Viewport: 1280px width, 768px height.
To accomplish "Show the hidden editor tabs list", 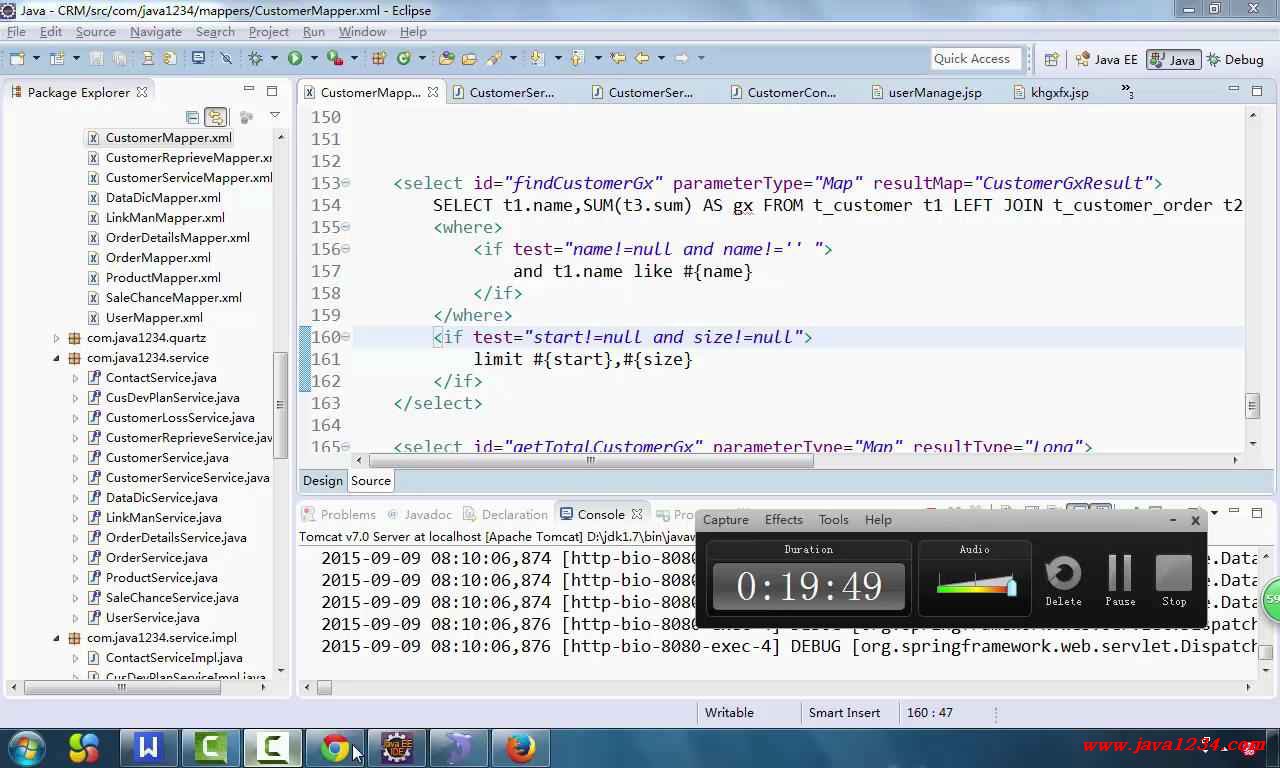I will (x=1127, y=91).
